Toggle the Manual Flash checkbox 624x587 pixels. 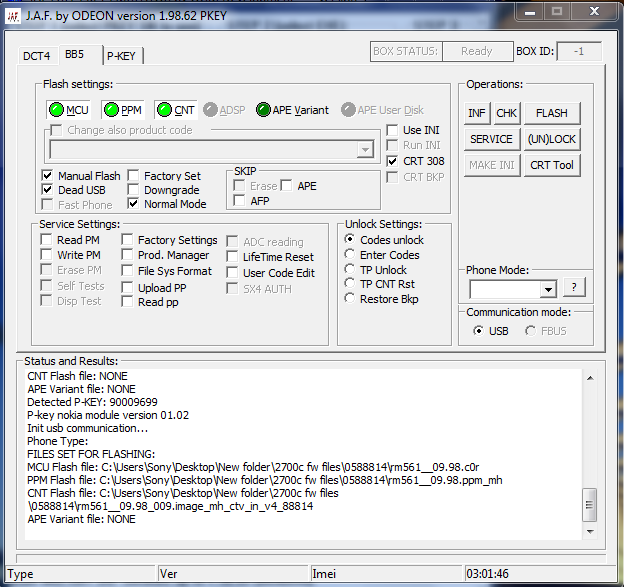click(47, 176)
